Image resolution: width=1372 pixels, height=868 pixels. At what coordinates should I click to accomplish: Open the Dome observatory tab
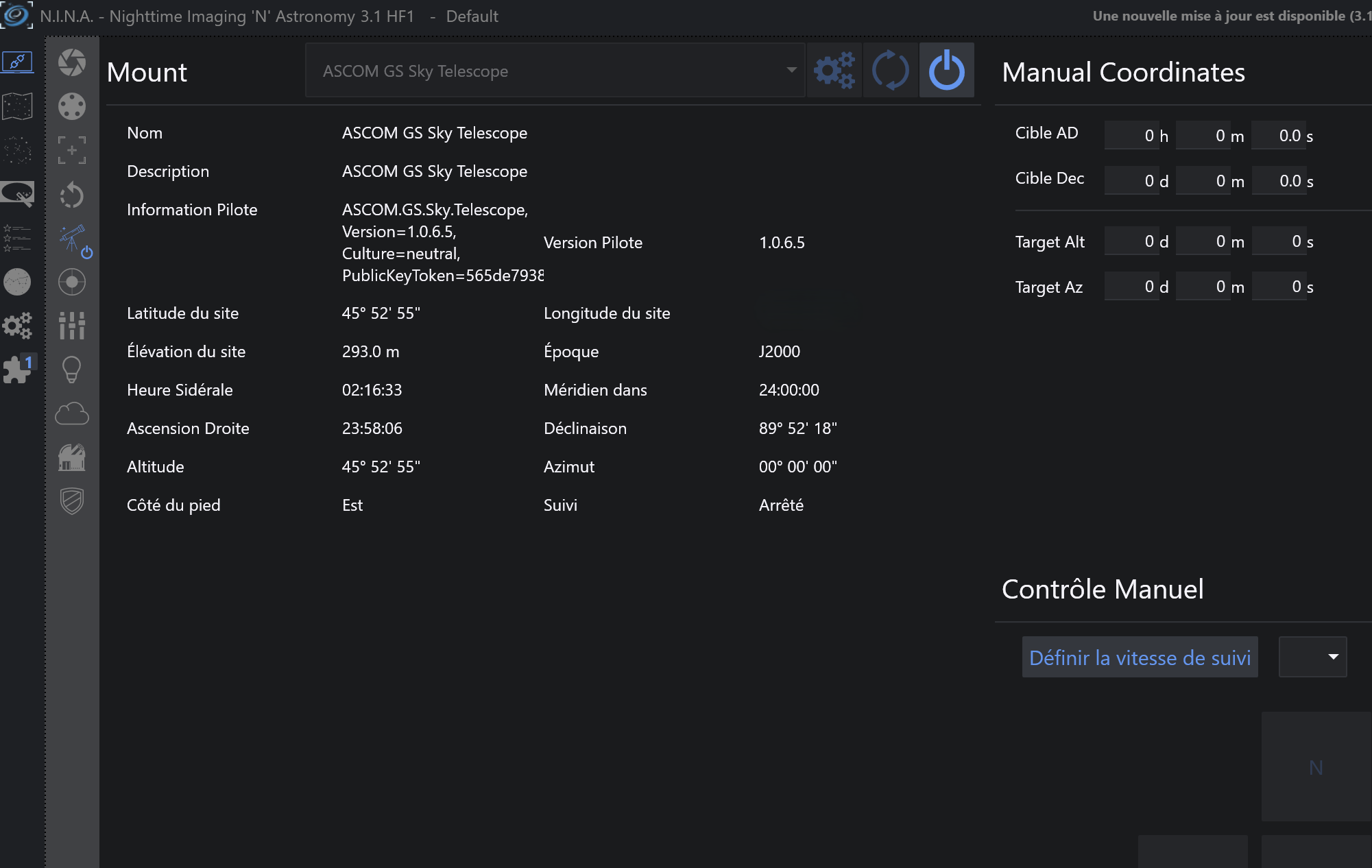(x=71, y=457)
